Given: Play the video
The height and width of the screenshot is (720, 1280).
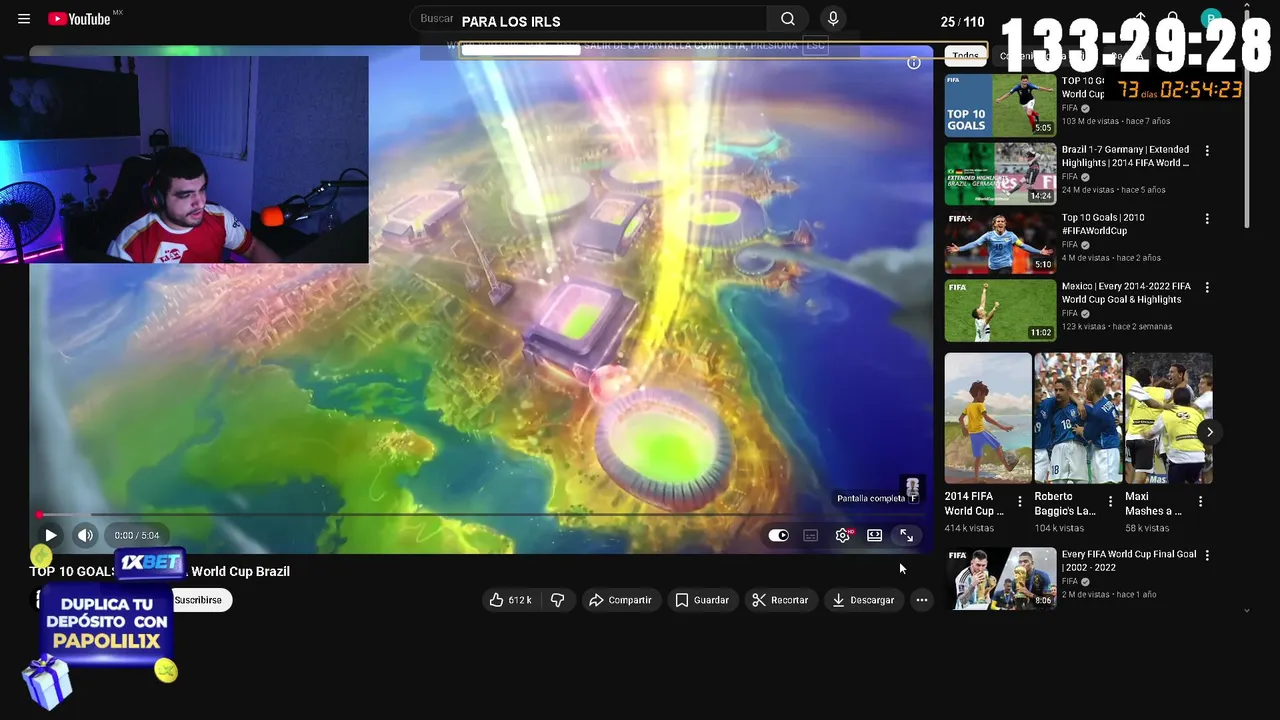Looking at the screenshot, I should pos(50,535).
